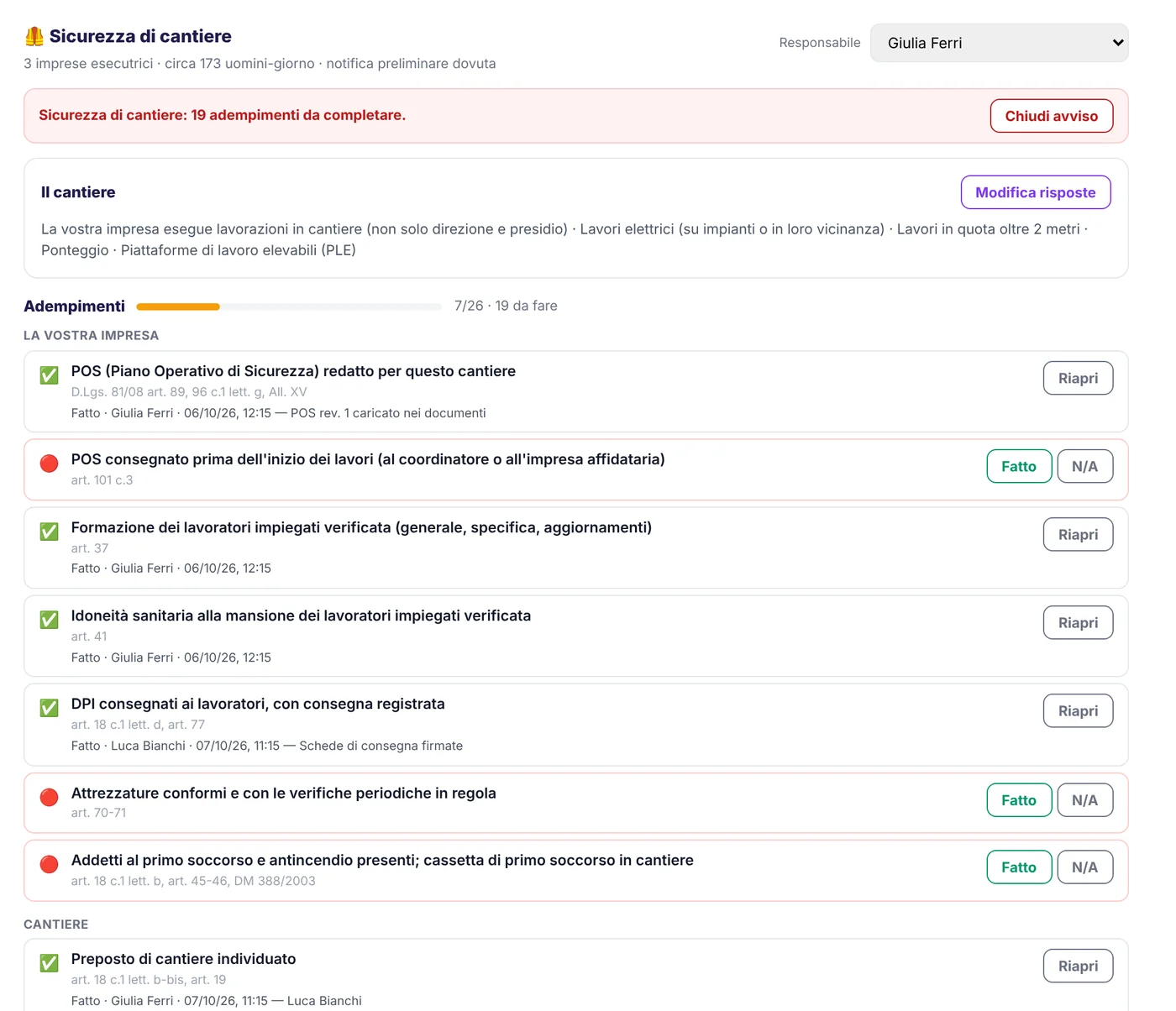Click the LA VOSTRA IMPRESA section heading

pos(91,335)
